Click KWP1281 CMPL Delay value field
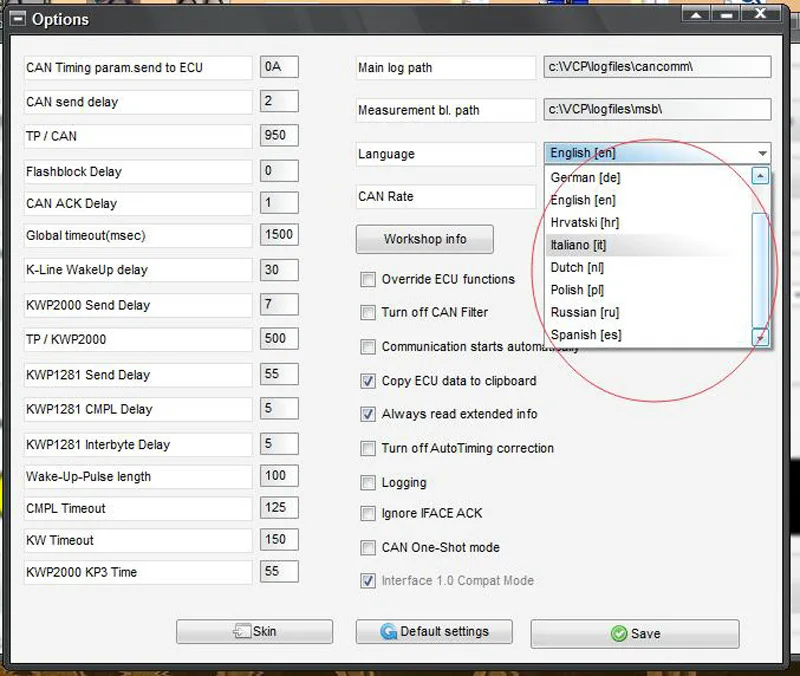 point(279,408)
